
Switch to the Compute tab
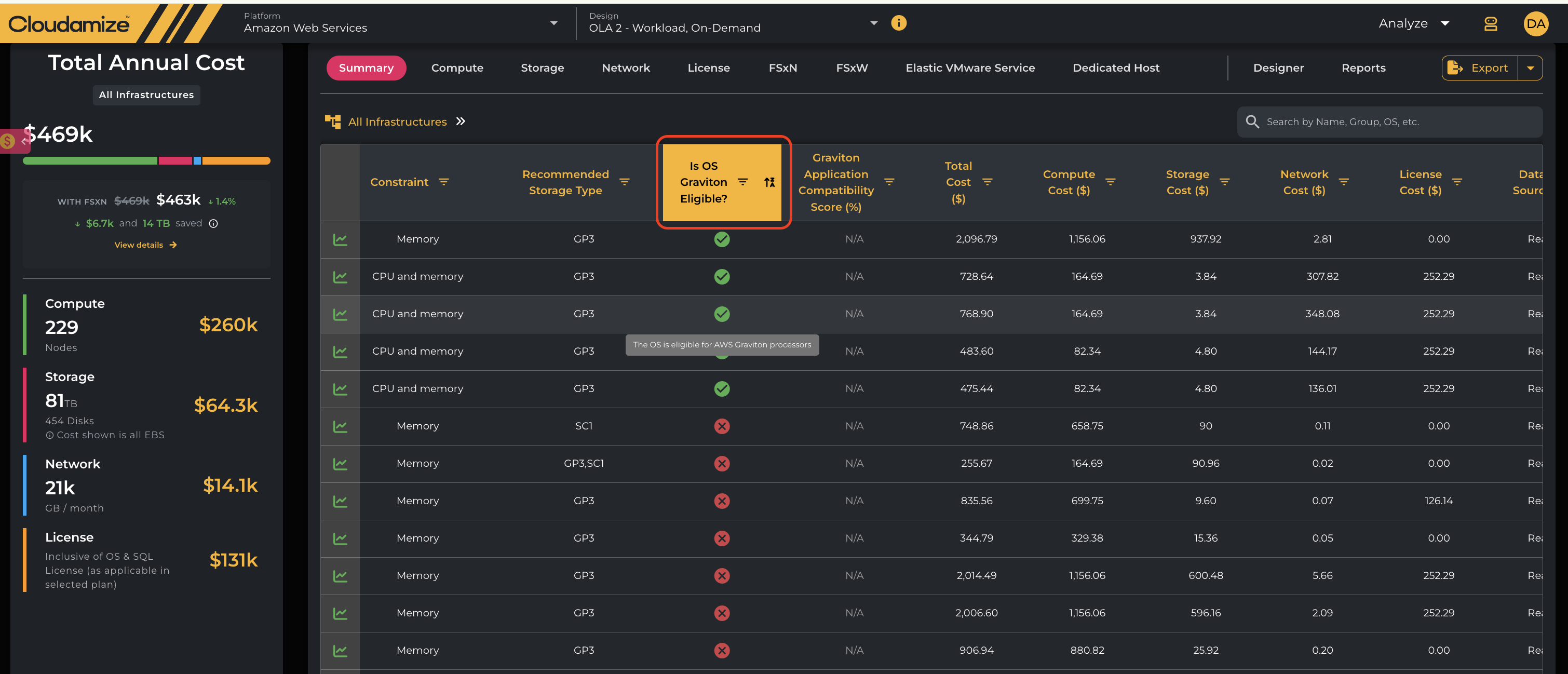pyautogui.click(x=457, y=68)
